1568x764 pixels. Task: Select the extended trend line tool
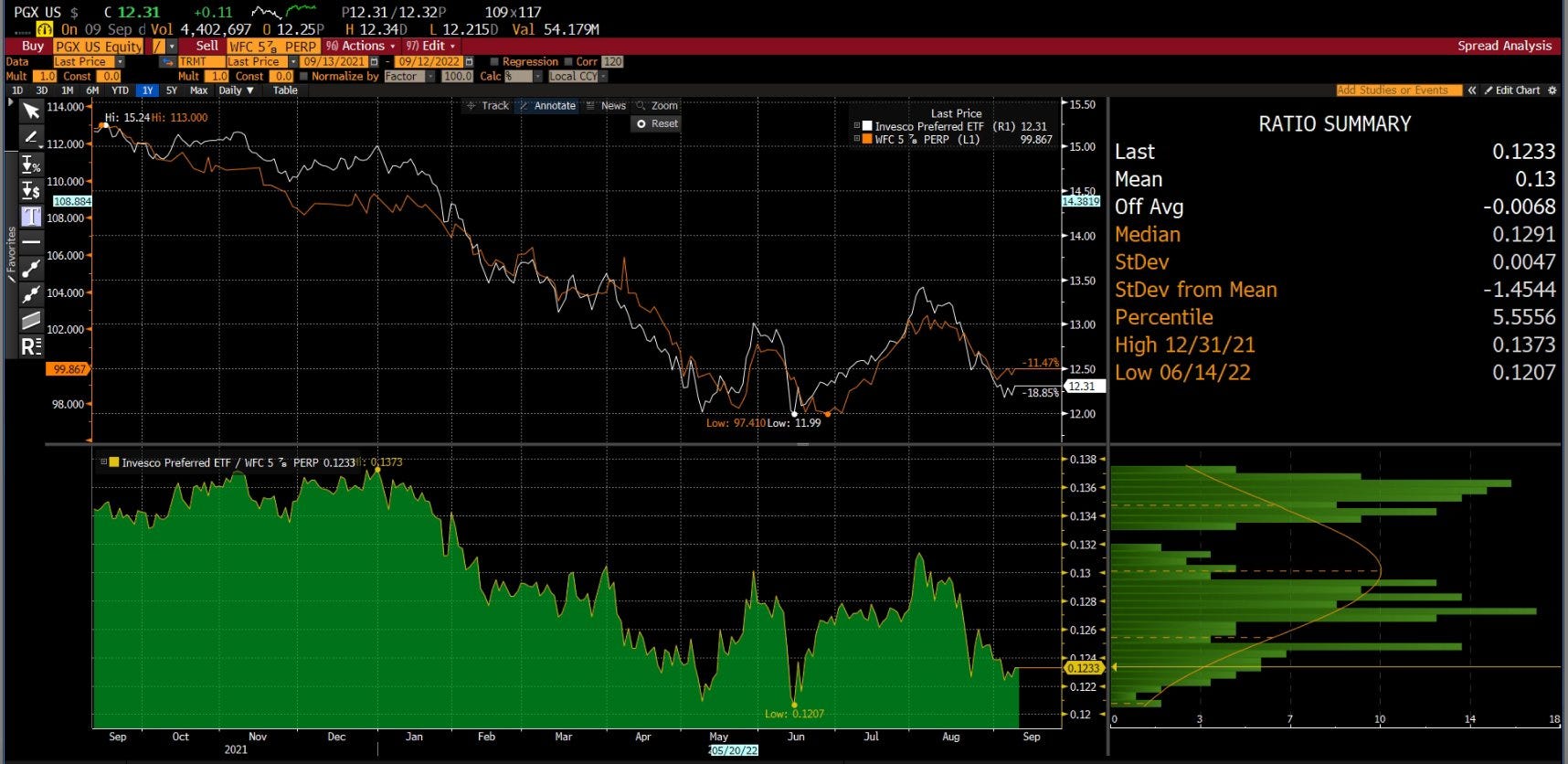point(31,294)
